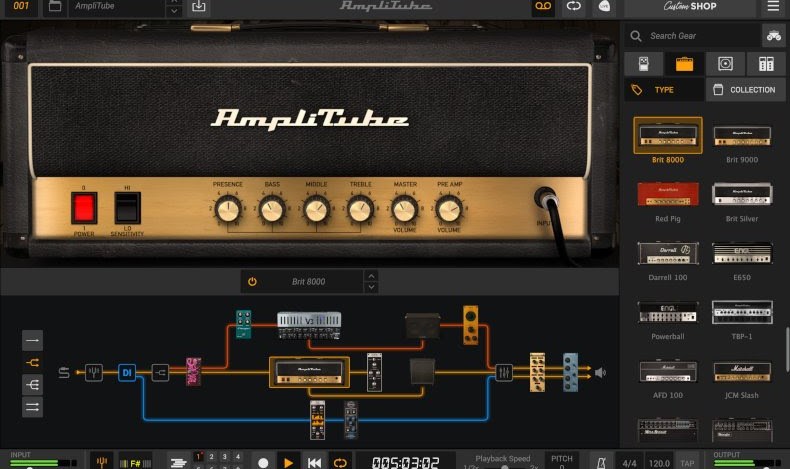Click the save preset icon in top bar

pyautogui.click(x=199, y=7)
